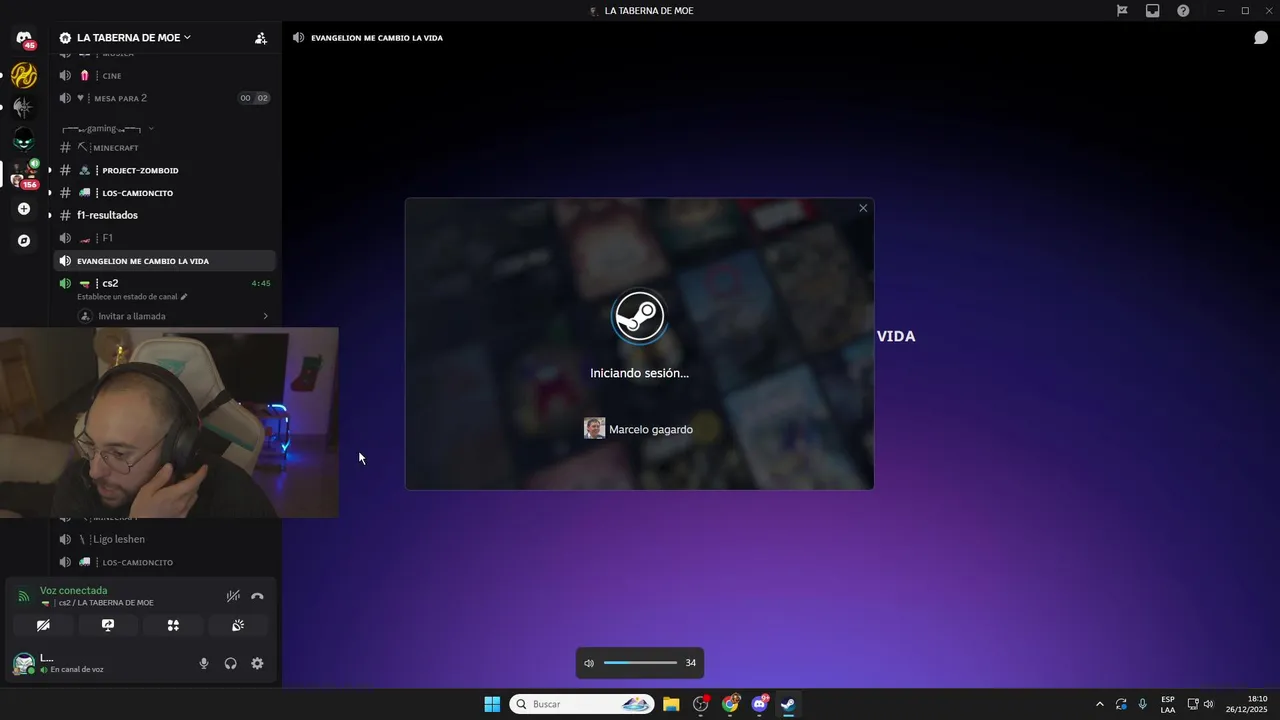Screen dimensions: 1280x720
Task: Click the speaker icon in volume popup
Action: 589,663
